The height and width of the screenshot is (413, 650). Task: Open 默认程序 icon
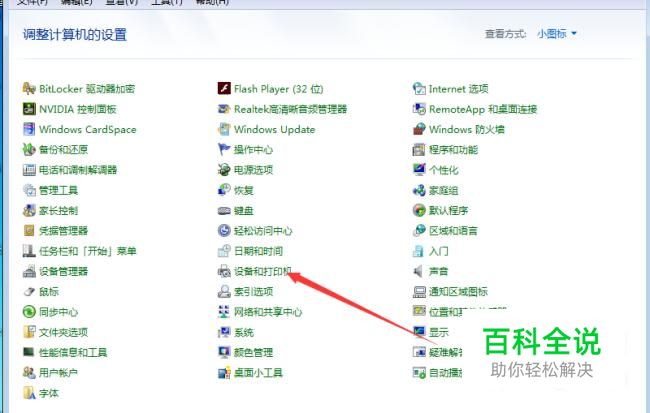pos(419,210)
